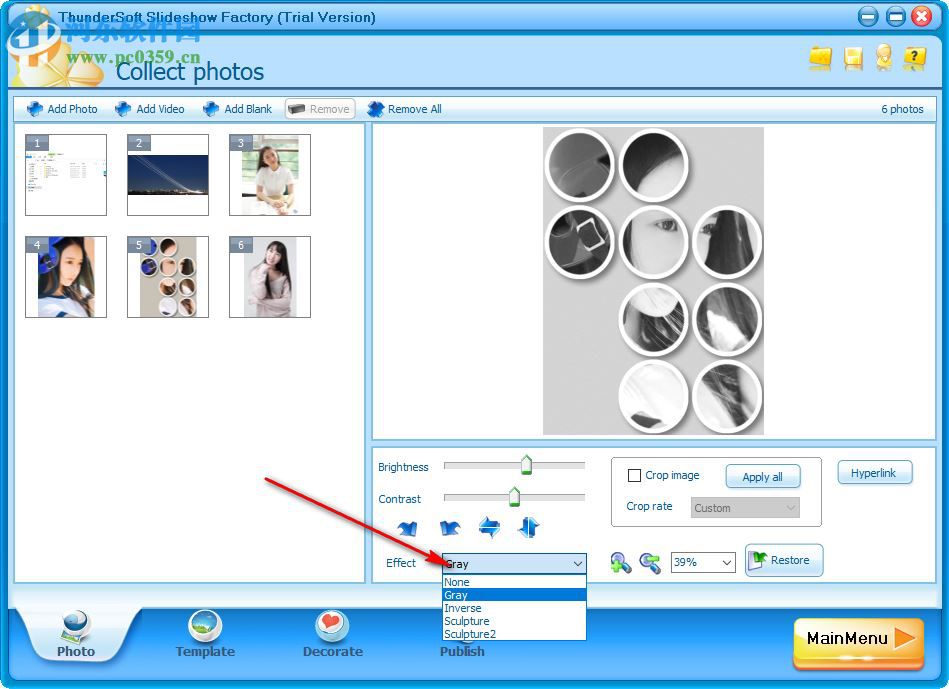The image size is (949, 689).
Task: Click the MainMenu button
Action: pos(857,638)
